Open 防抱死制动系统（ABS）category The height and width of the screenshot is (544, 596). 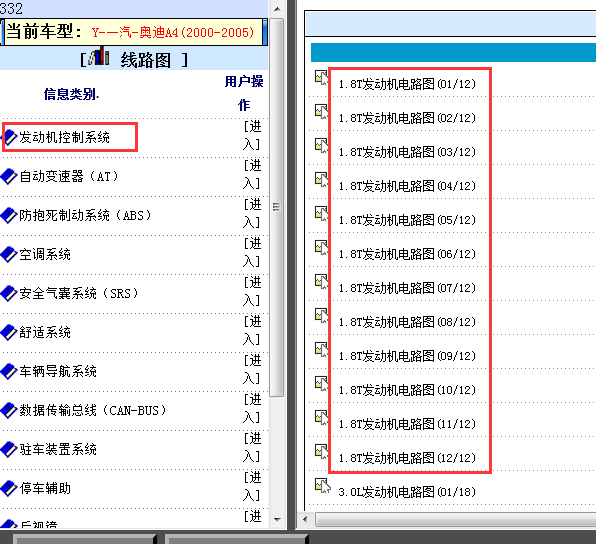click(85, 216)
